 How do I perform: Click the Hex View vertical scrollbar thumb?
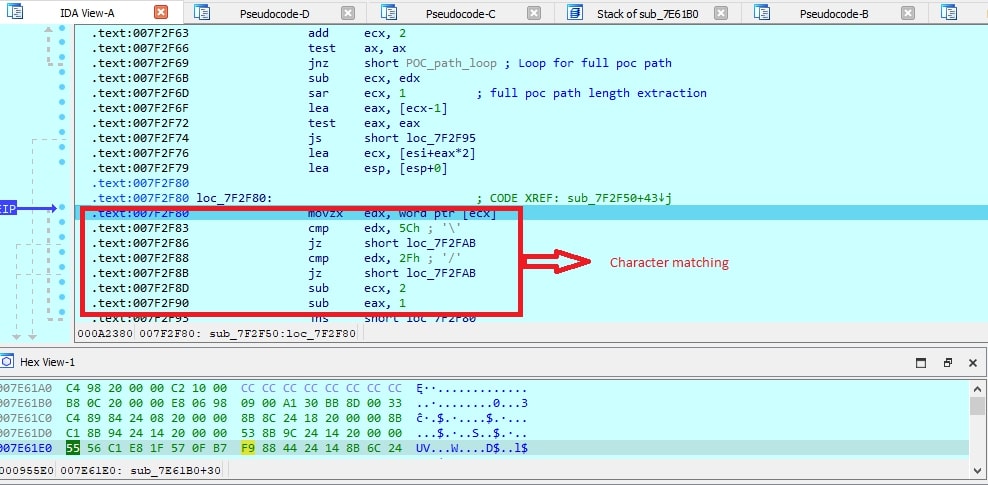[x=977, y=406]
